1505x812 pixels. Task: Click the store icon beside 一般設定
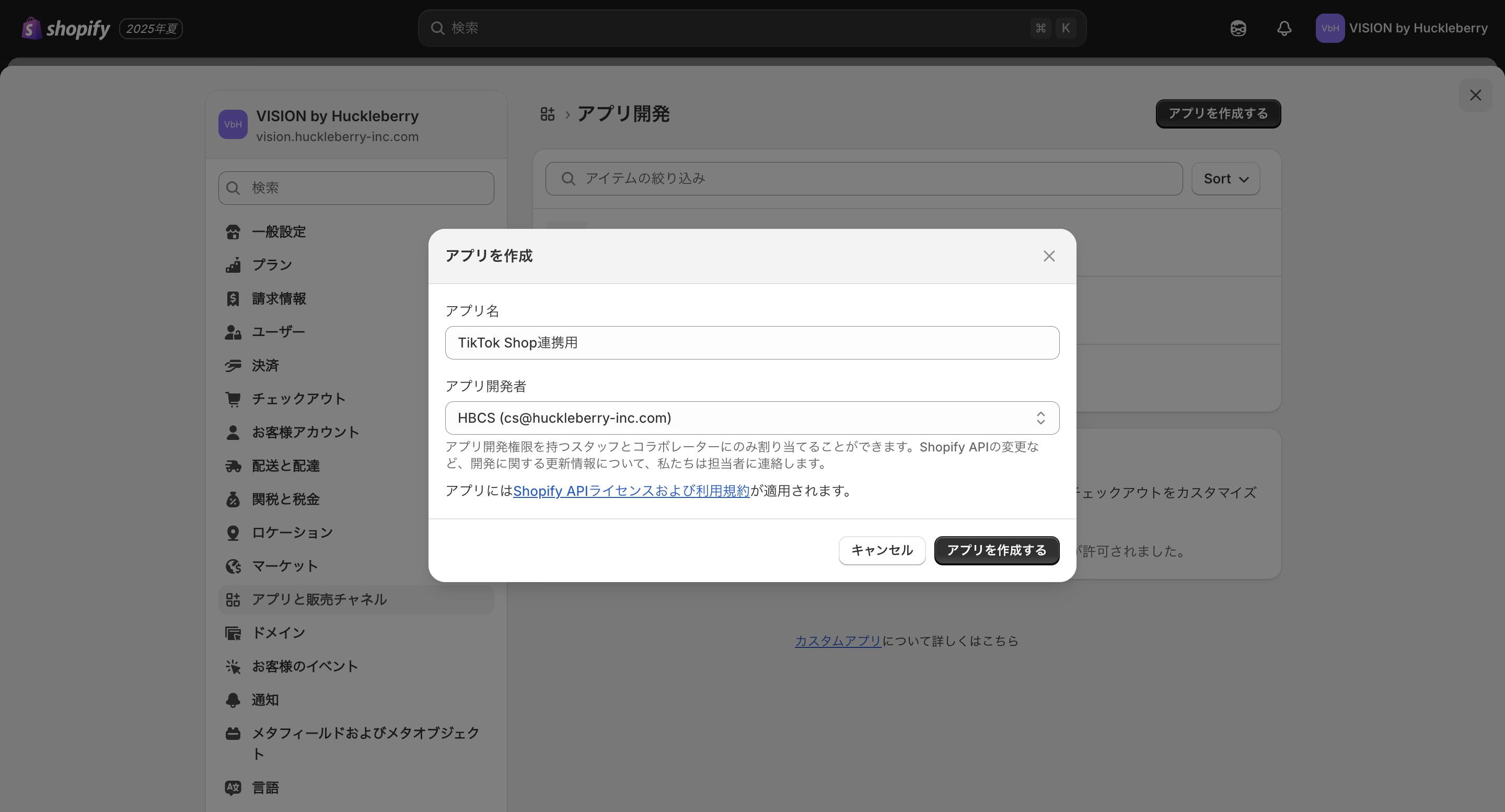[233, 232]
